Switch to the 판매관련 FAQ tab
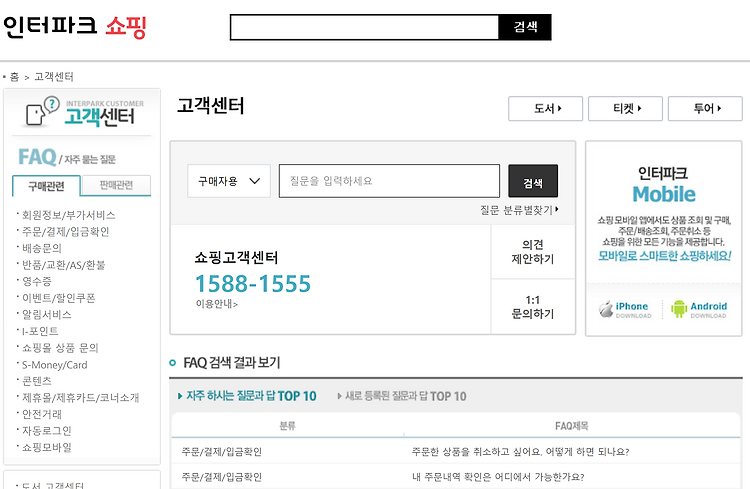 116,185
